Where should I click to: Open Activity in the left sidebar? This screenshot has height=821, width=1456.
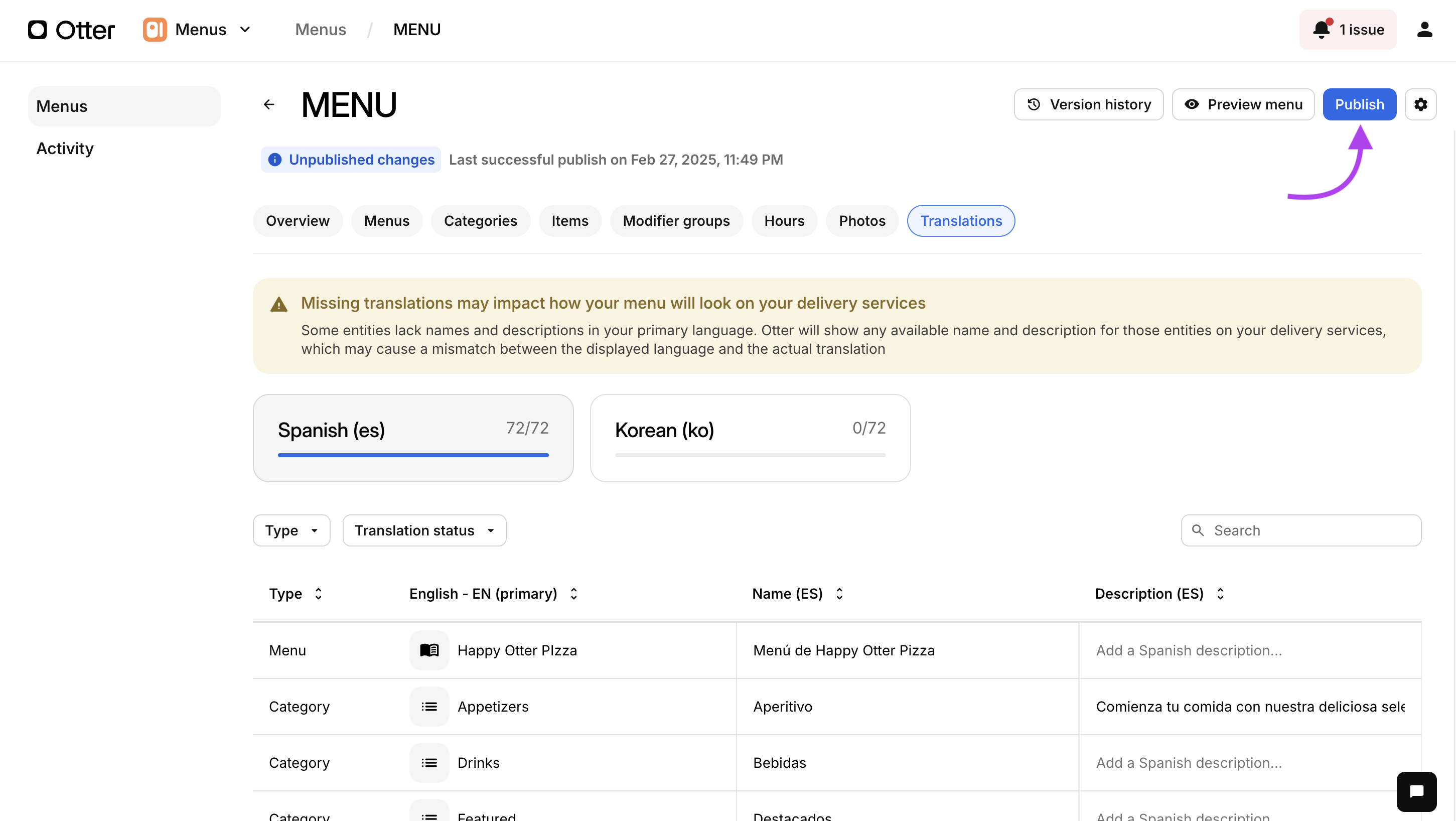point(65,148)
